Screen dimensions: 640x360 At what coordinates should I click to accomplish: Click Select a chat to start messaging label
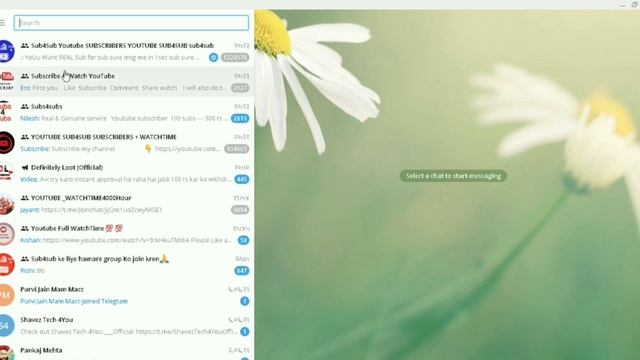tap(453, 176)
